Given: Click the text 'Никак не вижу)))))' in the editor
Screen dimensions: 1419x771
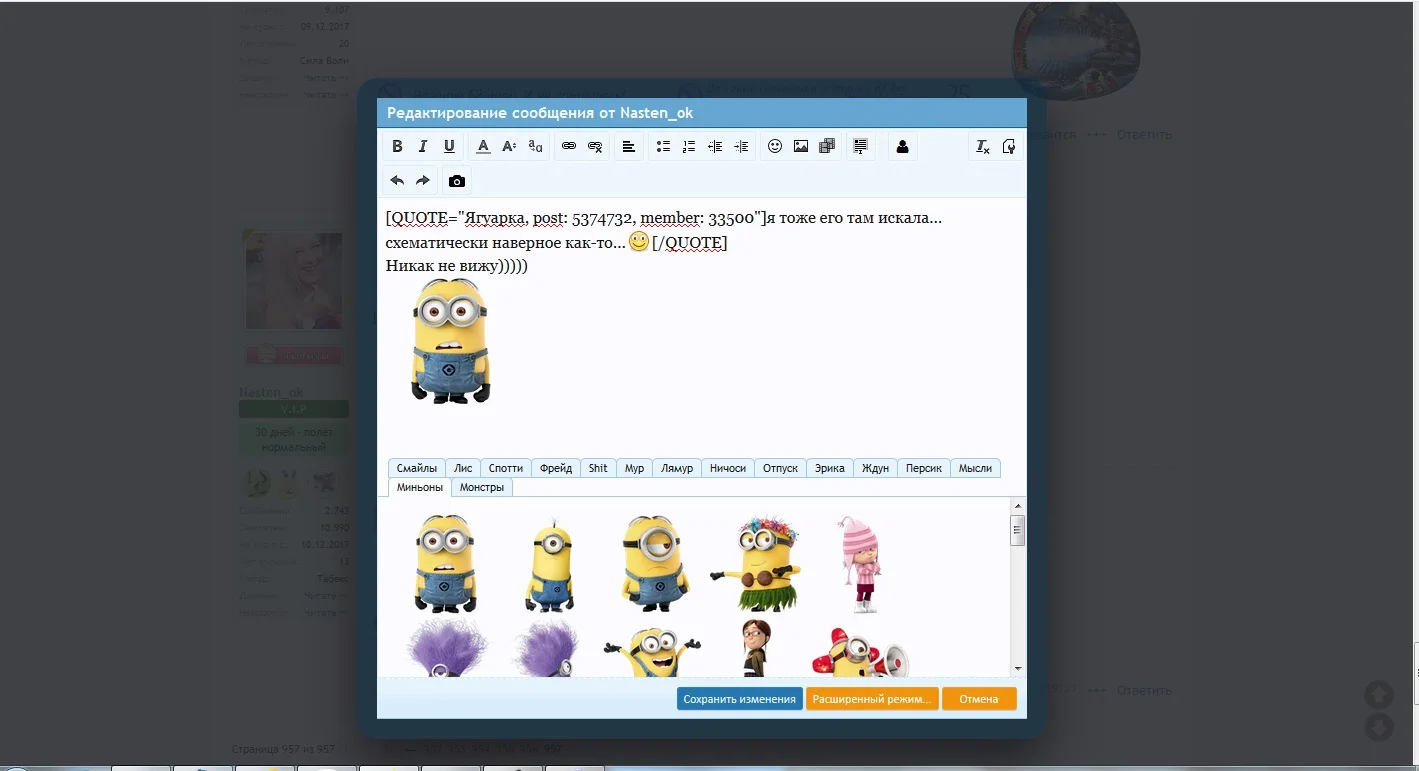Looking at the screenshot, I should click(457, 266).
